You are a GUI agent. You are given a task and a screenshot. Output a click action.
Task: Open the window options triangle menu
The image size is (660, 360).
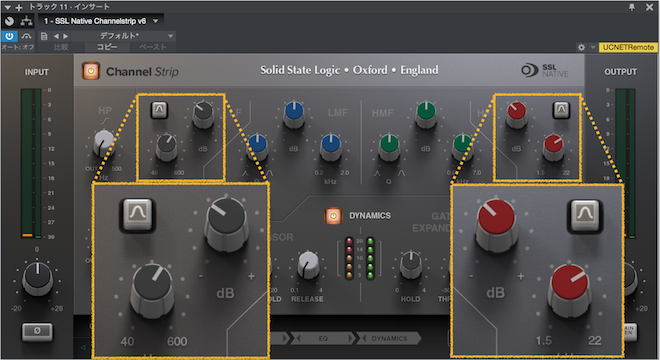coord(8,7)
